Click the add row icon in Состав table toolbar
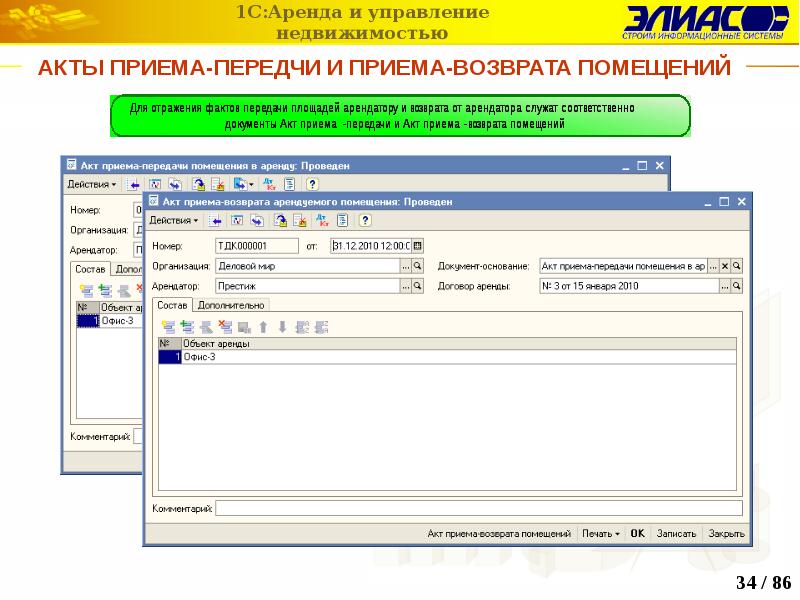Viewport: 800px width, 600px height. 168,326
